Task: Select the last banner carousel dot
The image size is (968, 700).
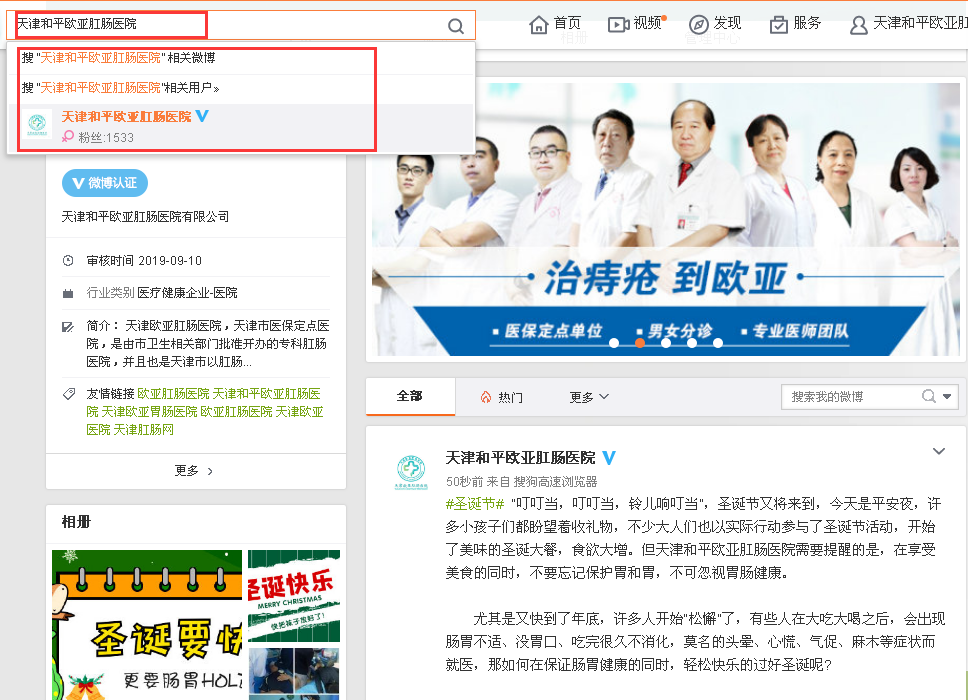Action: point(718,343)
